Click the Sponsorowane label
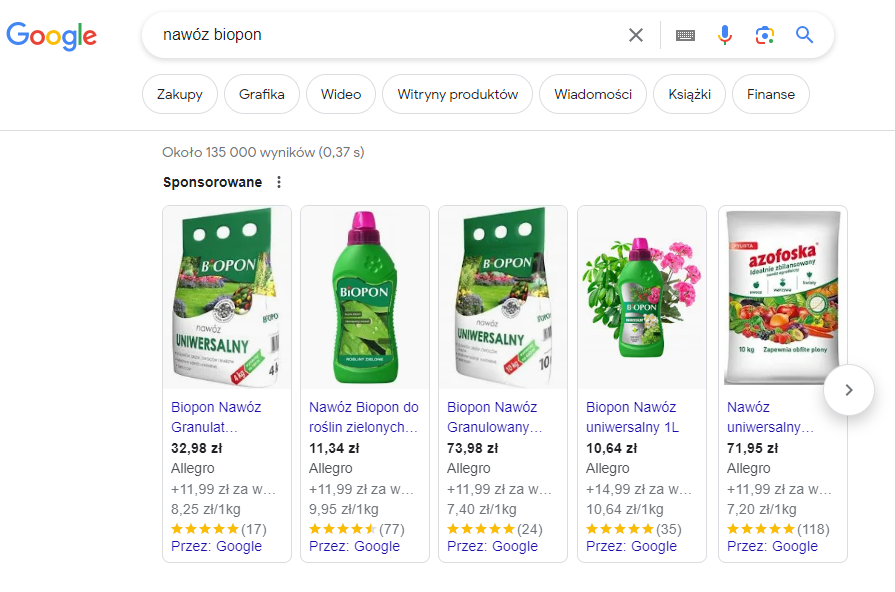Viewport: 895px width, 592px height. [212, 182]
